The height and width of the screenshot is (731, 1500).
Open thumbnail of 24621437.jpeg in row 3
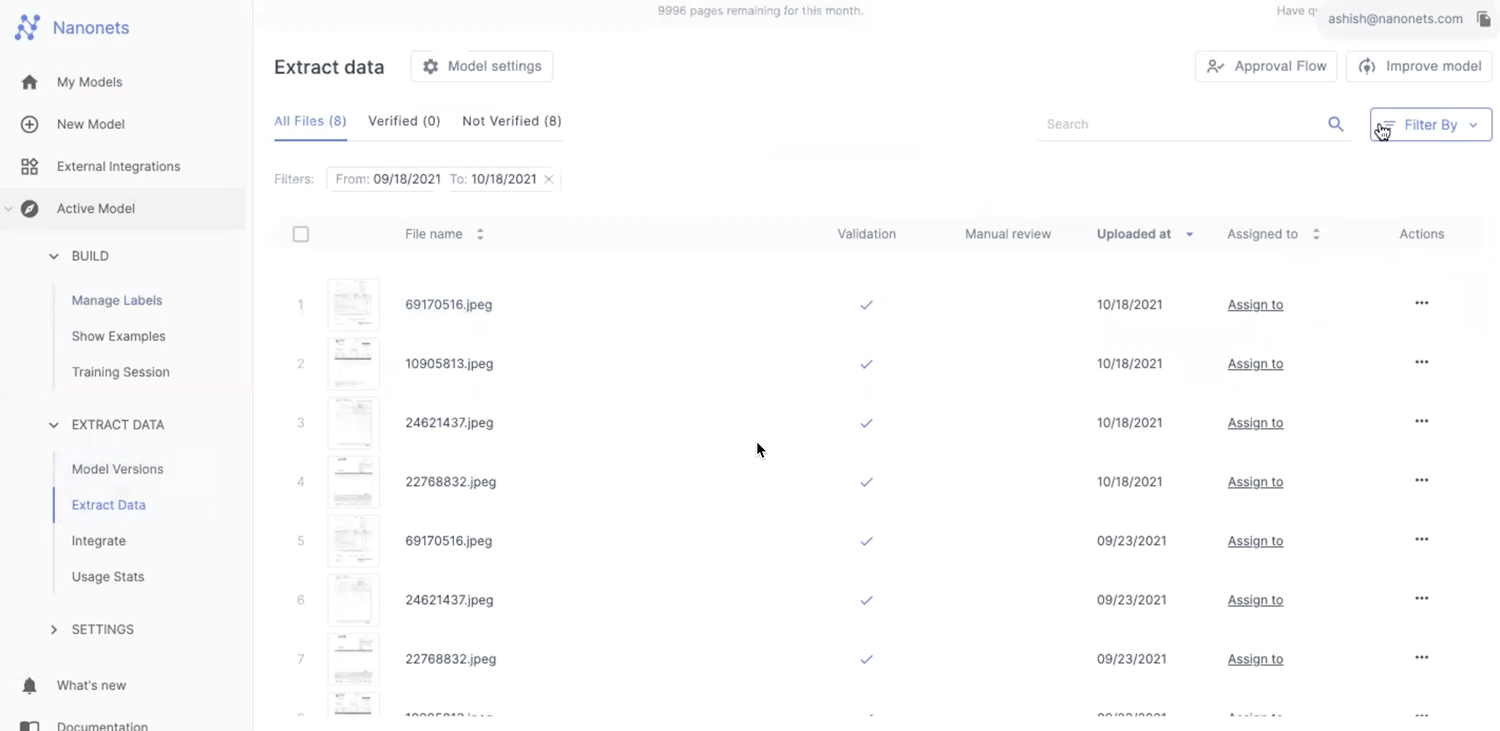[x=353, y=422]
